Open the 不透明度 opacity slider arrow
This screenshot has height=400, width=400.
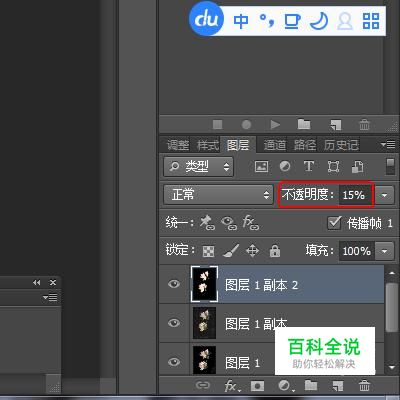(x=384, y=195)
